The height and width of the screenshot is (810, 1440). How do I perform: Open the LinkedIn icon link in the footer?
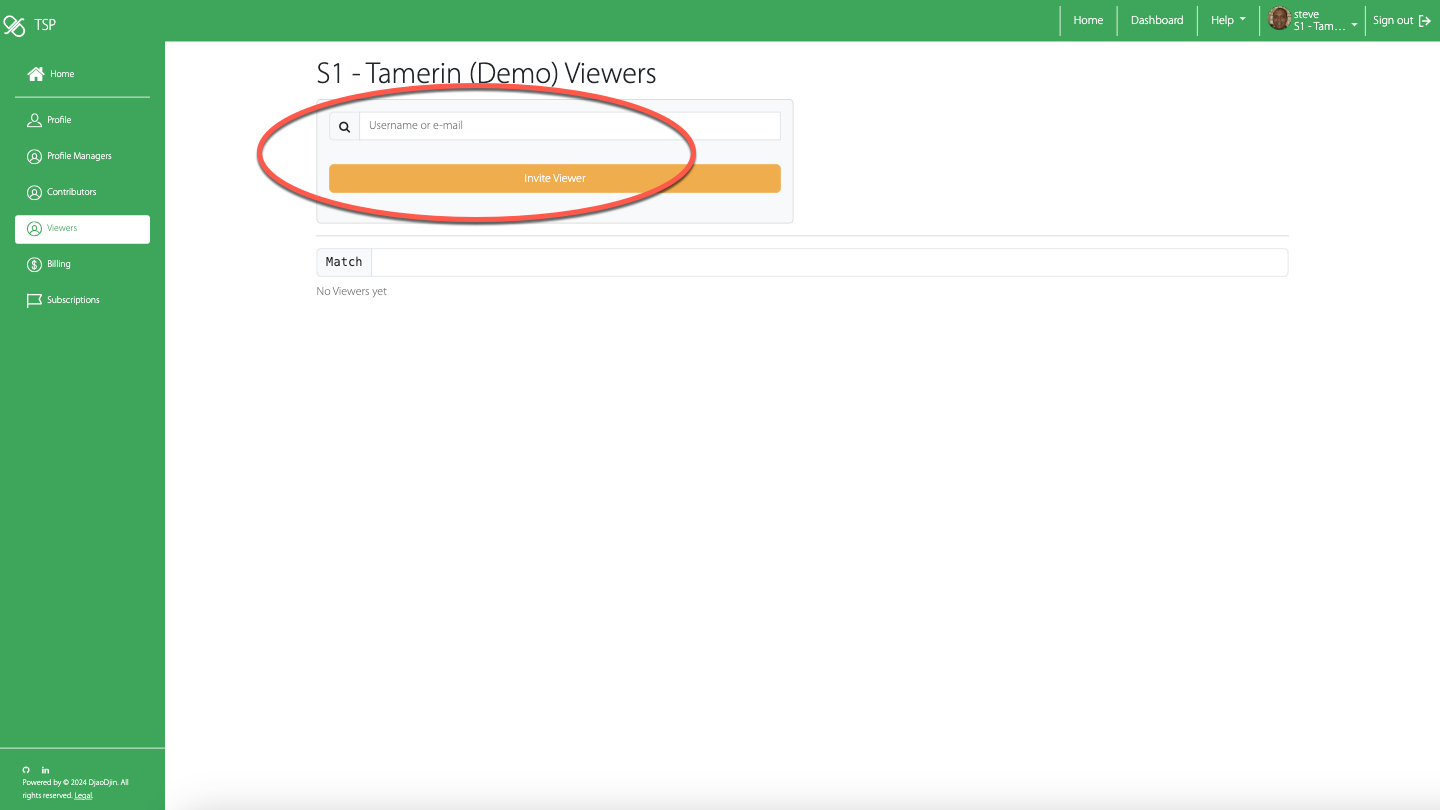(x=45, y=770)
